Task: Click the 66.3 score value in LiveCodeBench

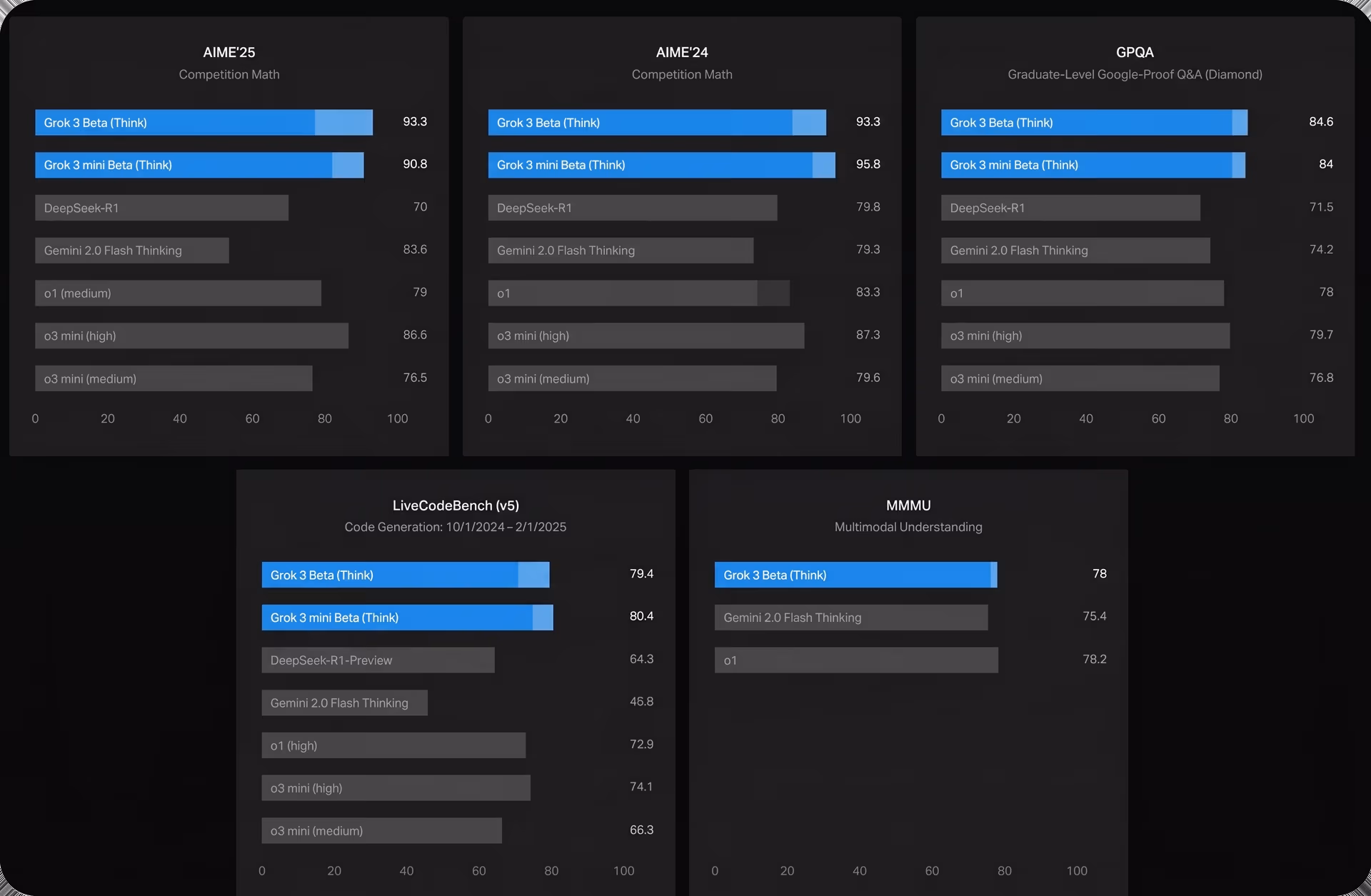Action: point(641,830)
